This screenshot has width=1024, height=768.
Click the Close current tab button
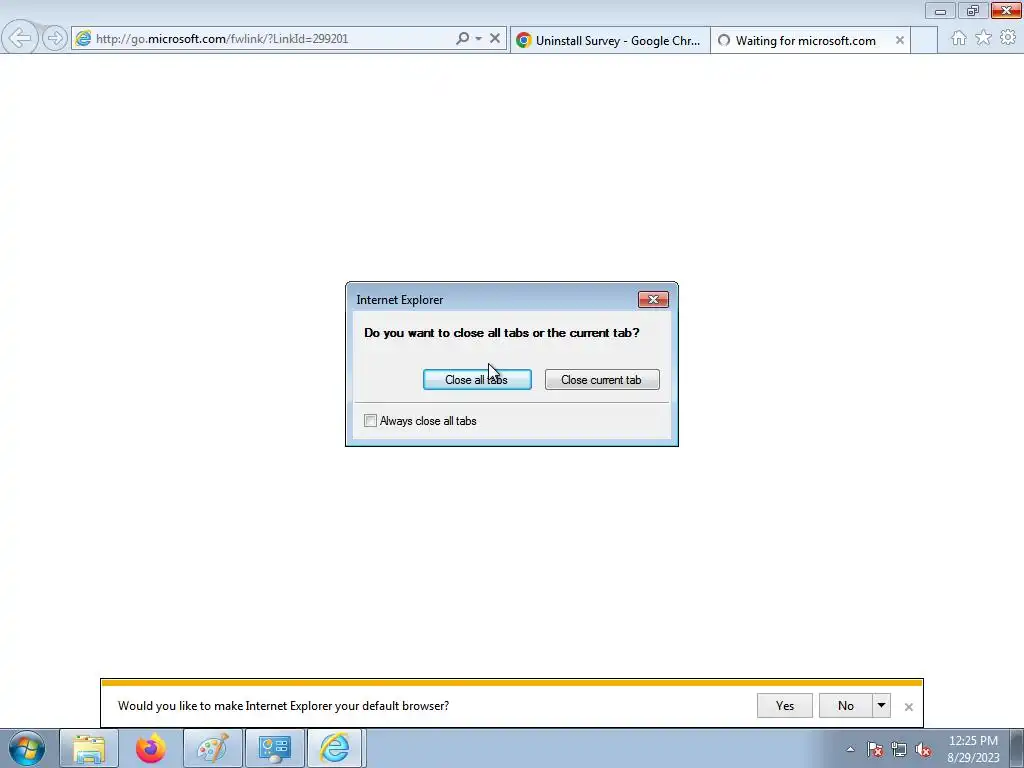(x=602, y=379)
